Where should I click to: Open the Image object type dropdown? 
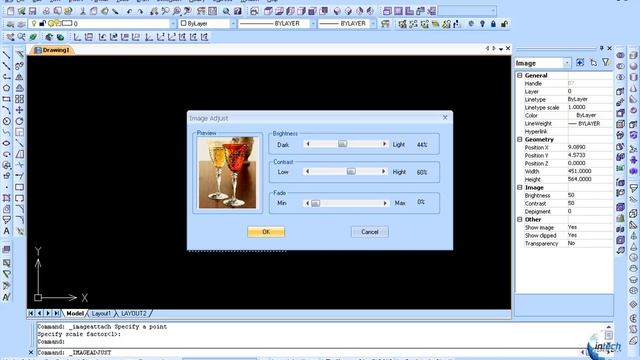567,63
